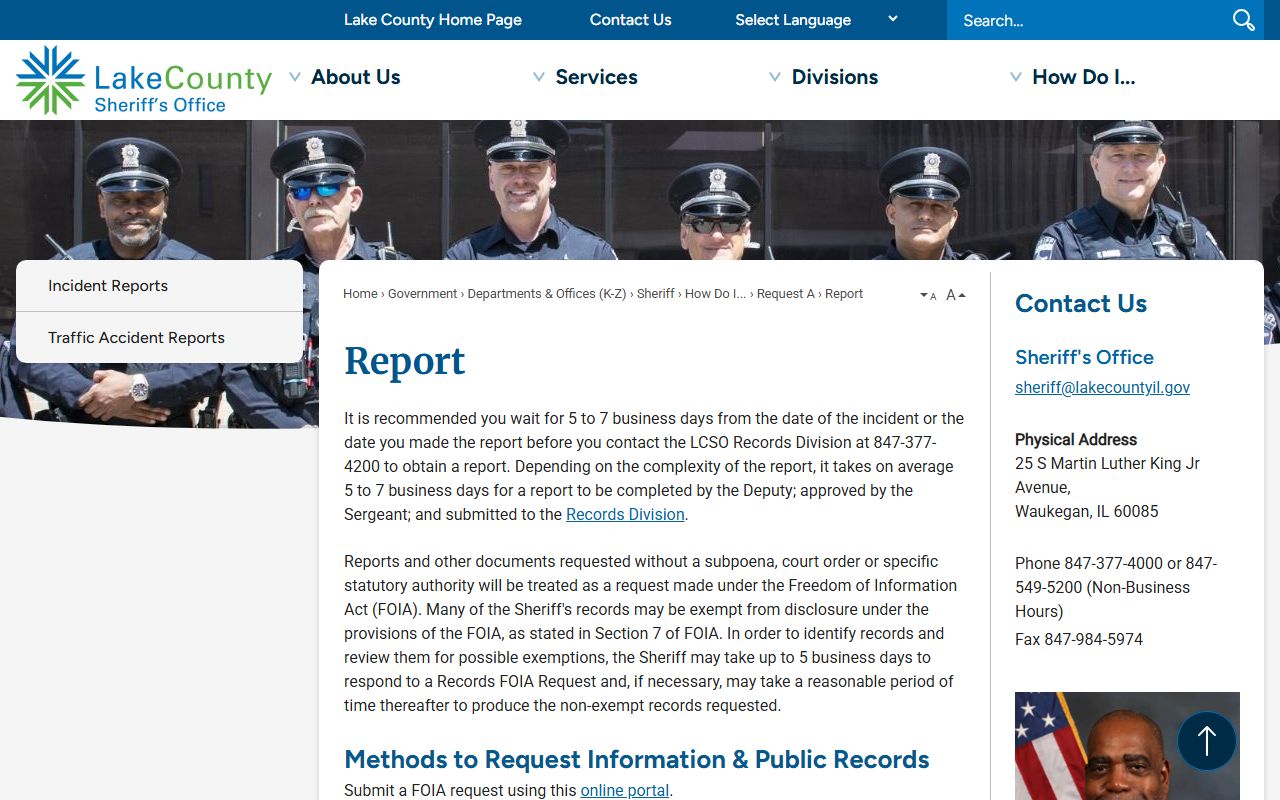Click the Departments & Offices (K-Z) breadcrumb
Viewport: 1280px width, 800px height.
(547, 294)
